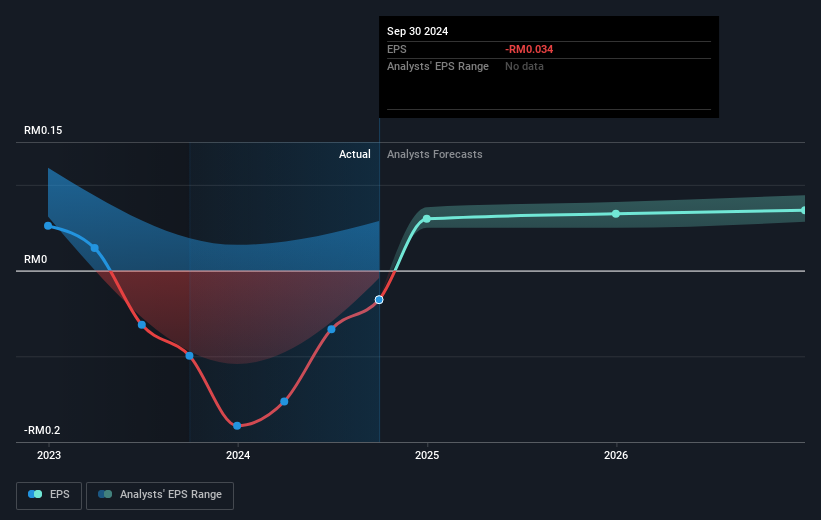821x520 pixels.
Task: Select the forecast data point at 2026
Action: tap(616, 214)
